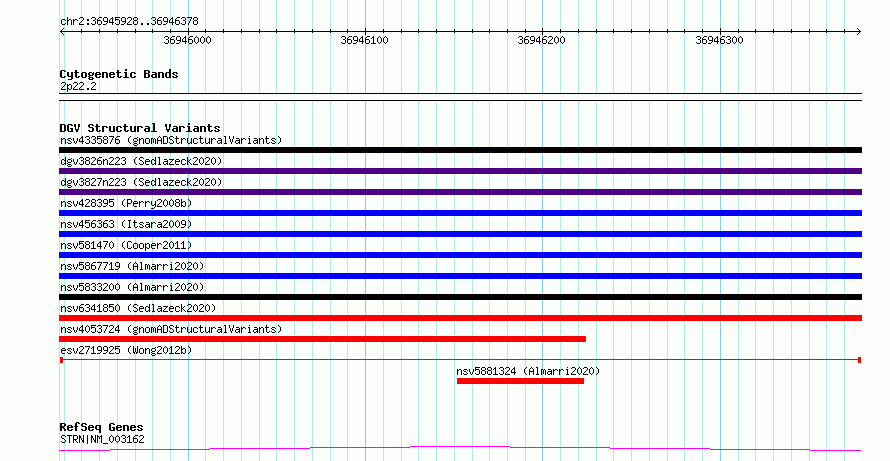Click the blue nsv428395 variant bar

click(x=460, y=213)
